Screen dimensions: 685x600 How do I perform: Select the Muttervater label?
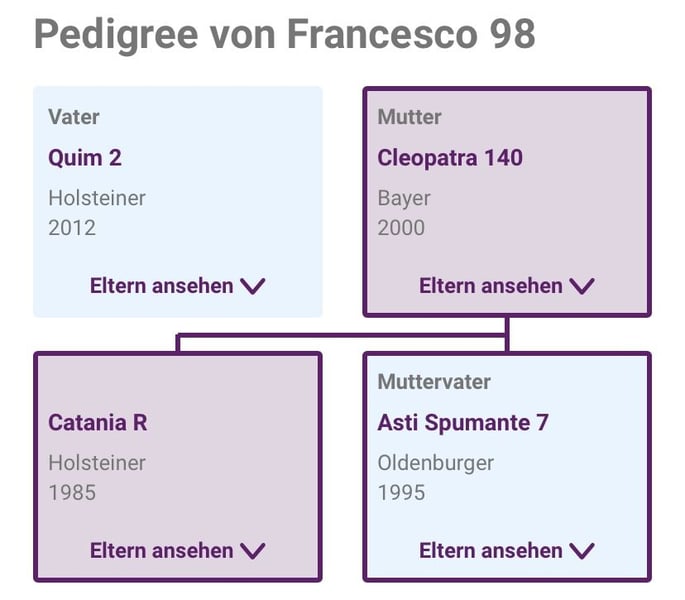coord(434,382)
